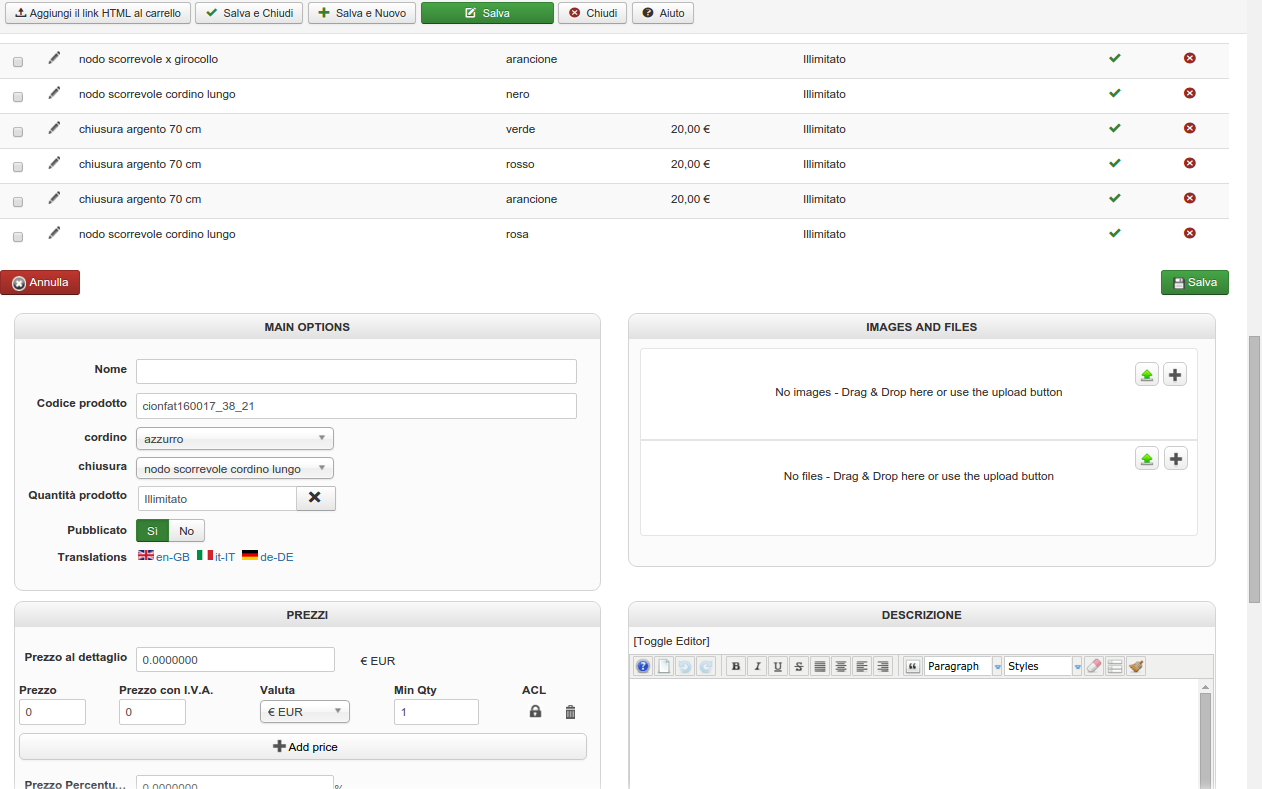
Task: Select checkbox for chiusura argento verde row
Action: point(18,132)
